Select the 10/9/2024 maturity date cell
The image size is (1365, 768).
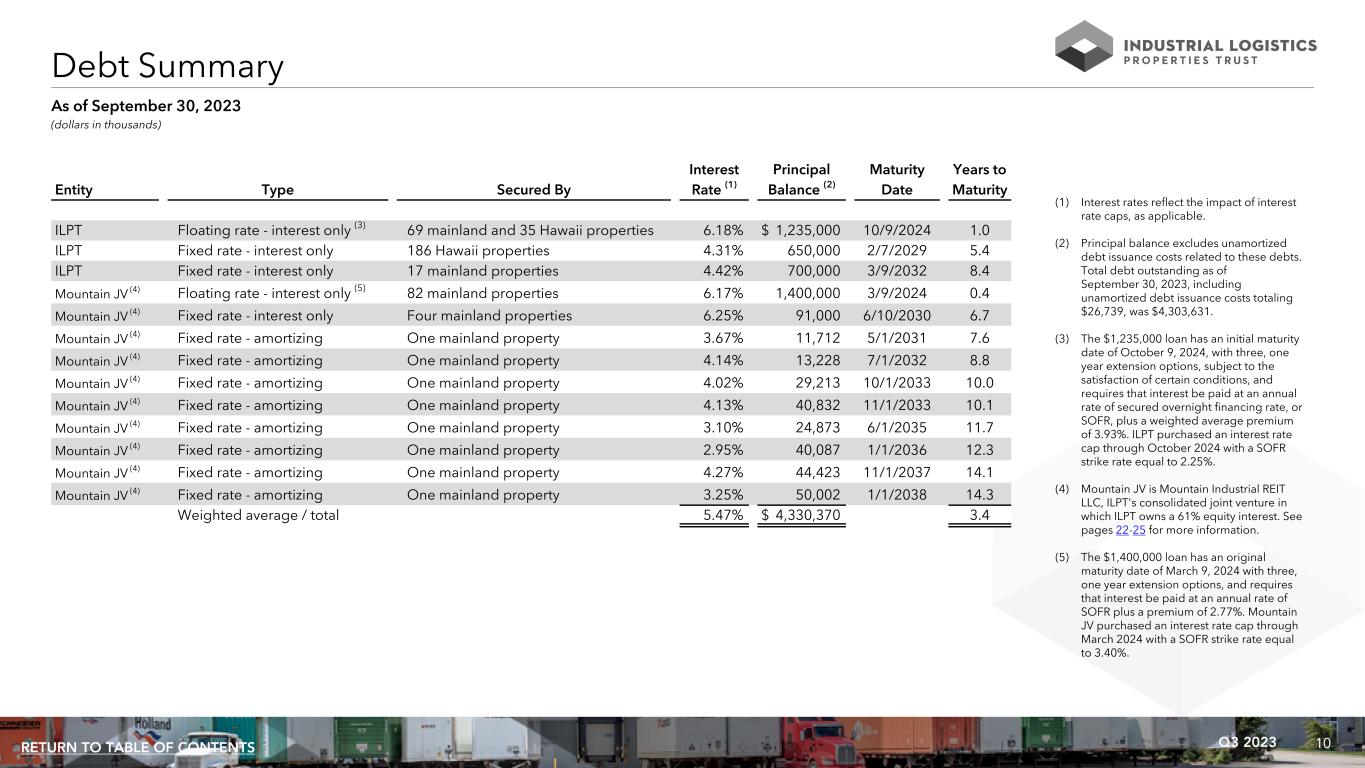[896, 230]
